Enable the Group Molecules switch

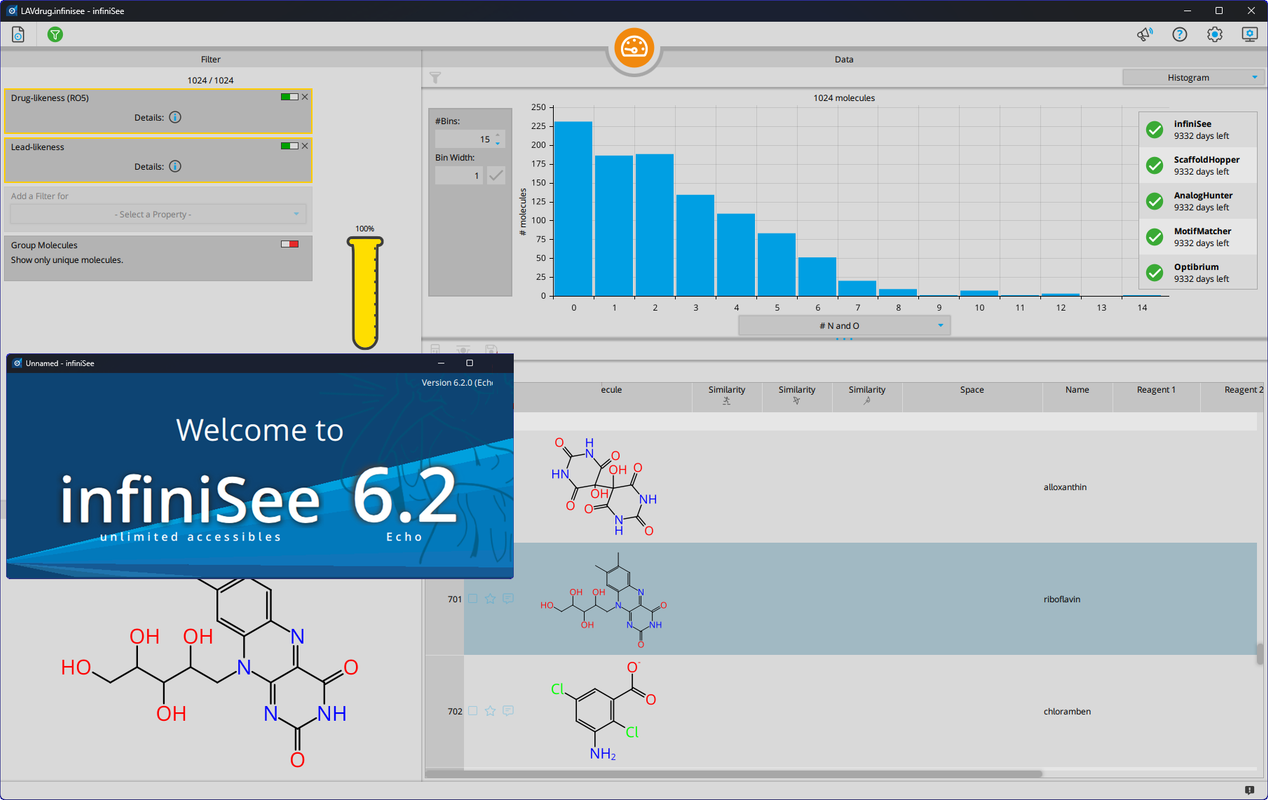290,244
